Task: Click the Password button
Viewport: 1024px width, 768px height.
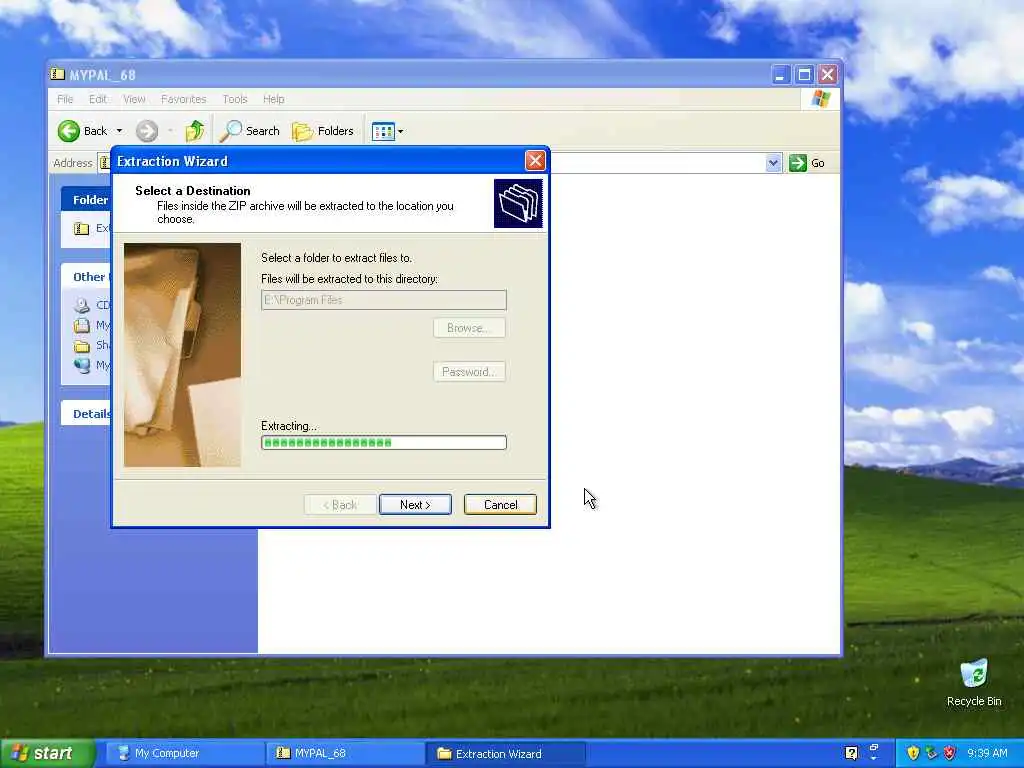Action: [x=469, y=372]
